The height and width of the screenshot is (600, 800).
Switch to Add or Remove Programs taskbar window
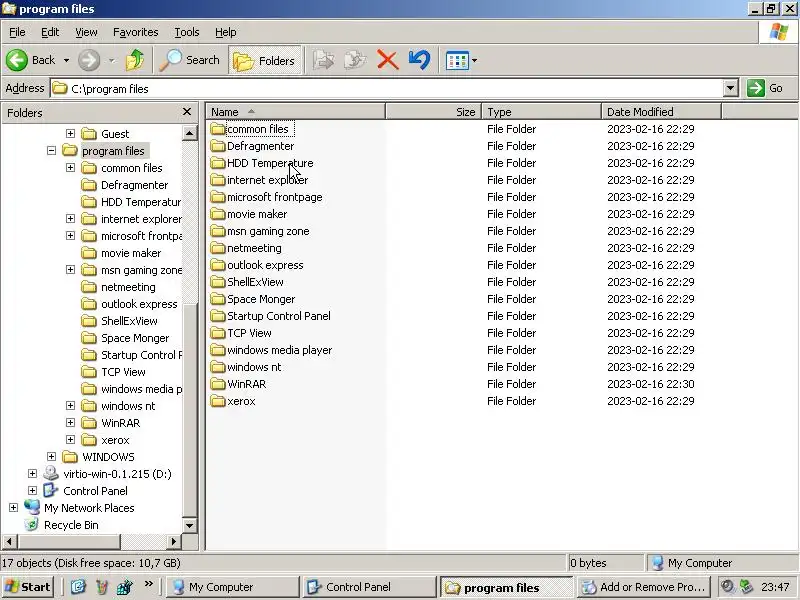[646, 587]
